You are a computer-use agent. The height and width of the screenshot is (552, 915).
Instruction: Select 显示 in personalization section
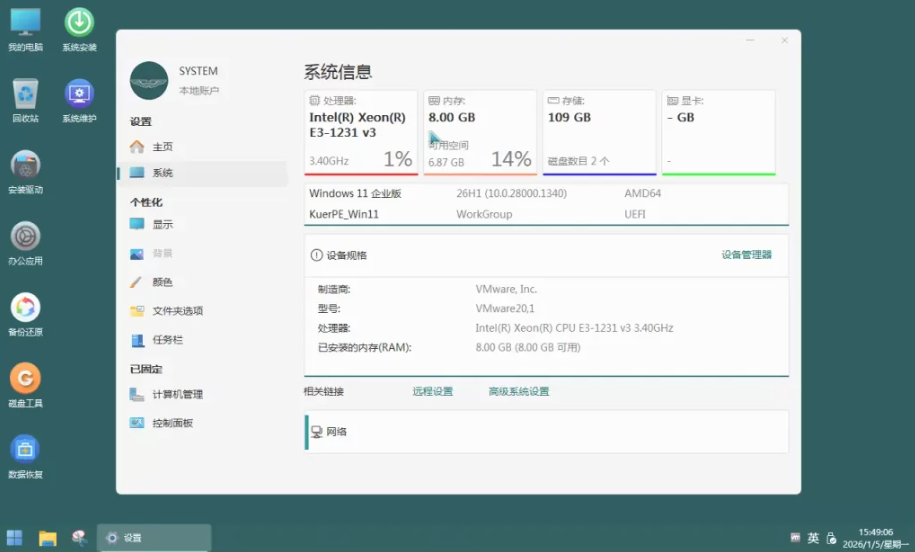click(162, 225)
